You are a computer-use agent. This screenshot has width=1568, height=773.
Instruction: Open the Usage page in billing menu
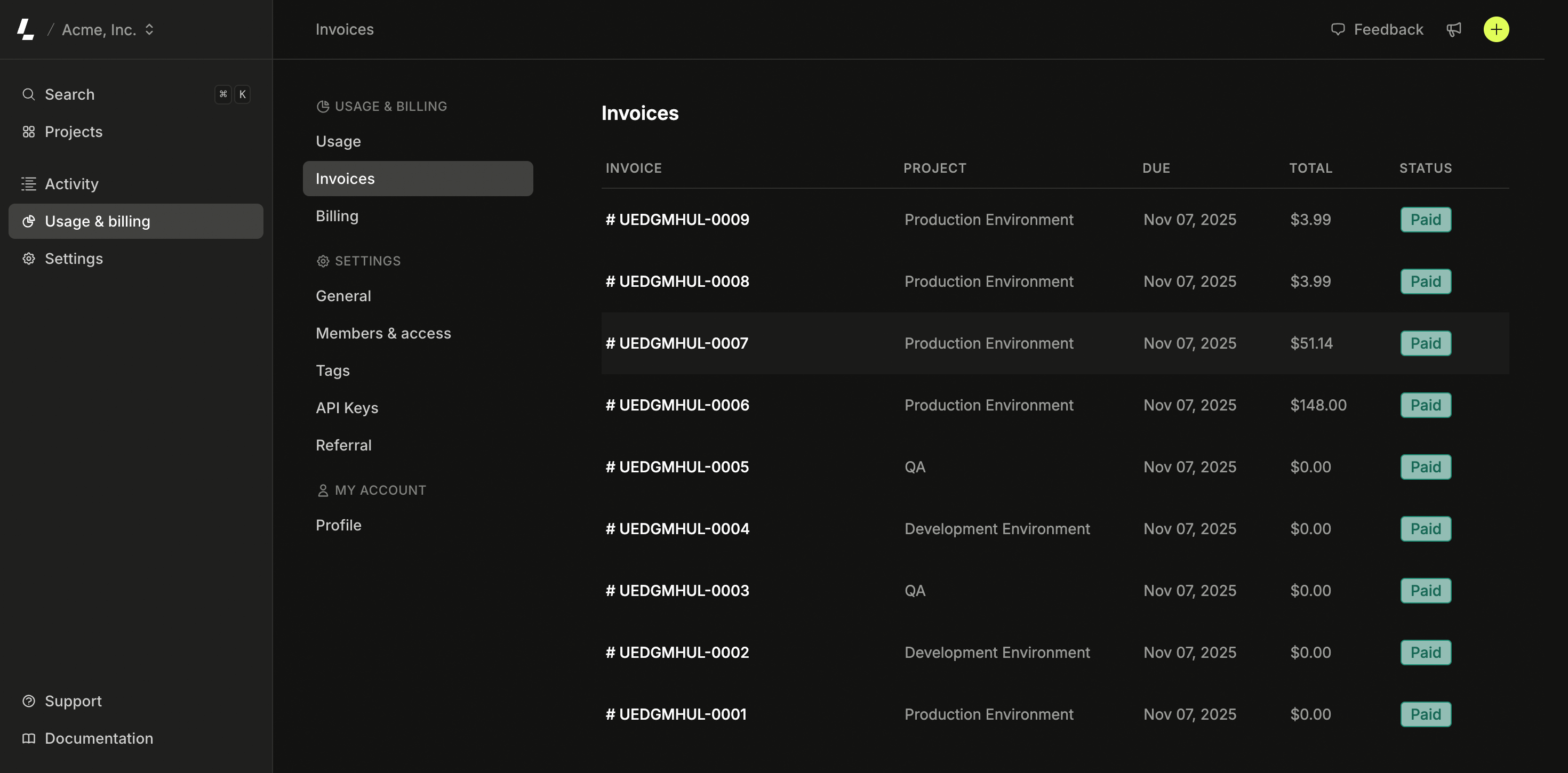pos(338,141)
